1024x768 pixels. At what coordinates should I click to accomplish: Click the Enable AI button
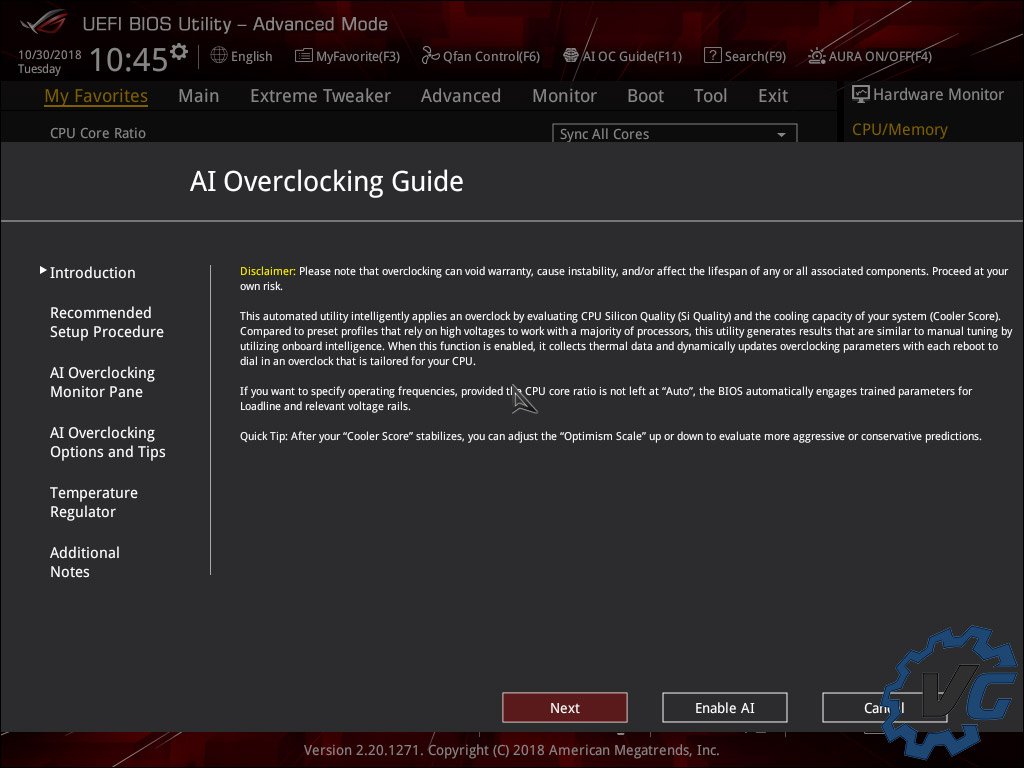(x=724, y=708)
